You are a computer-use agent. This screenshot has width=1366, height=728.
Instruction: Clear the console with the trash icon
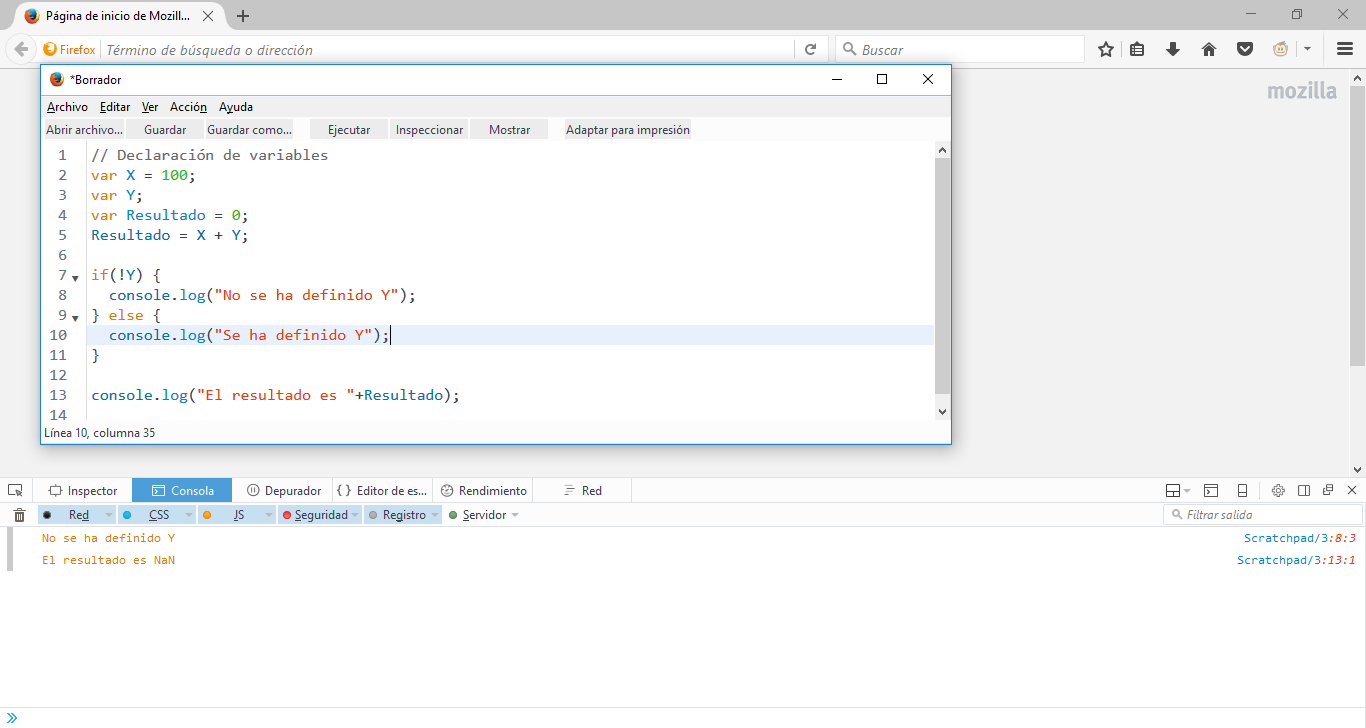coord(19,515)
